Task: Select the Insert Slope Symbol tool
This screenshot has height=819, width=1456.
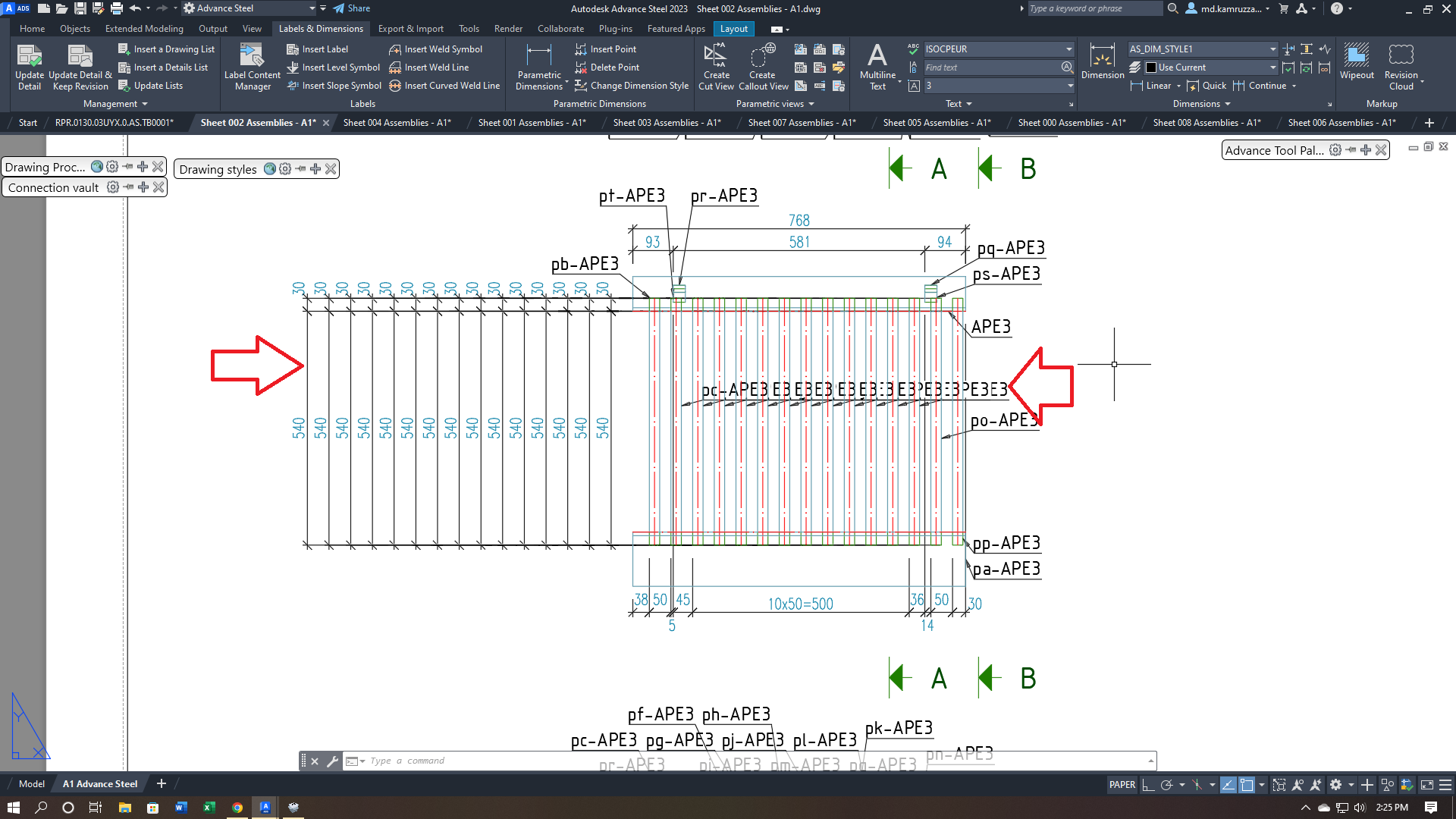Action: [334, 85]
